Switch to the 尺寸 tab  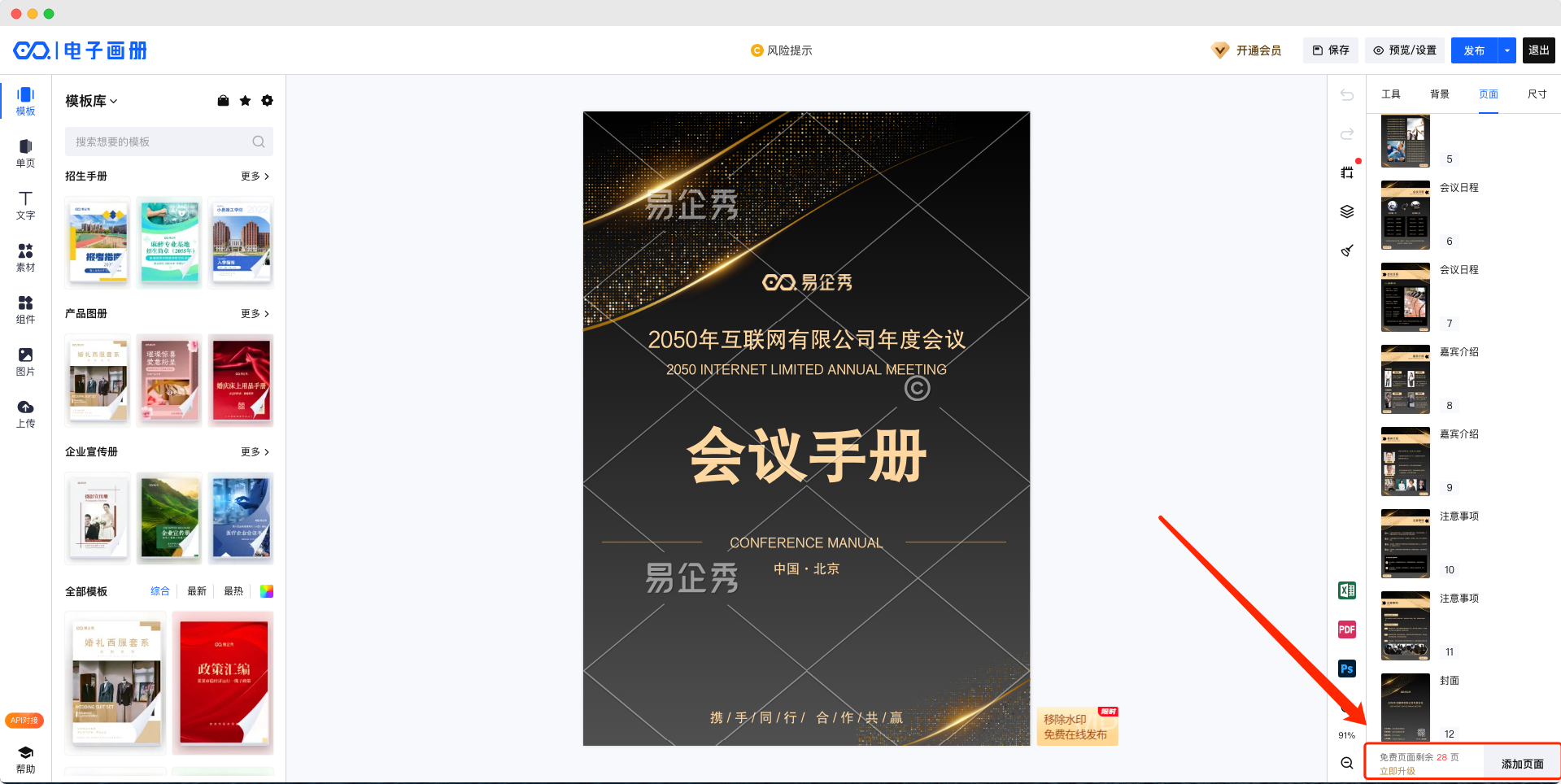1537,94
